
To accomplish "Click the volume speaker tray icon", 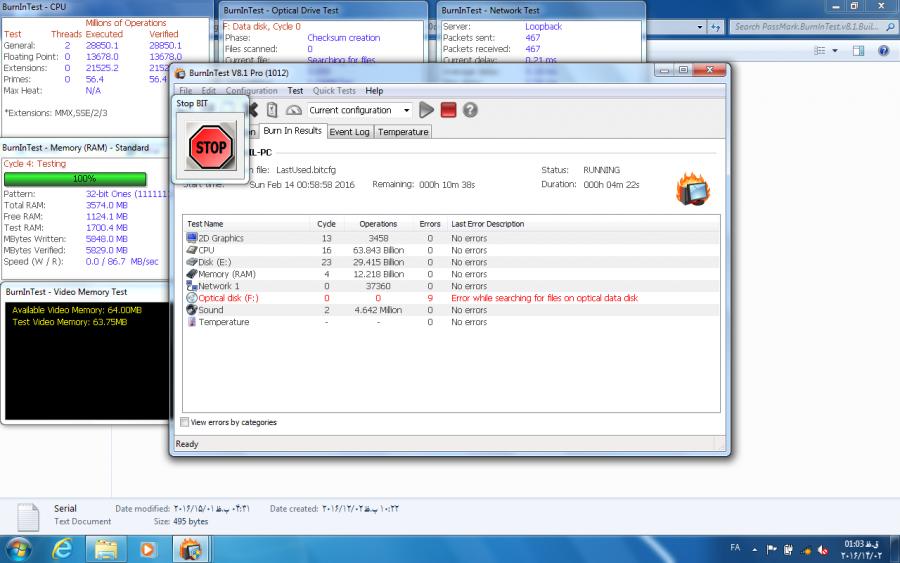I will 823,550.
